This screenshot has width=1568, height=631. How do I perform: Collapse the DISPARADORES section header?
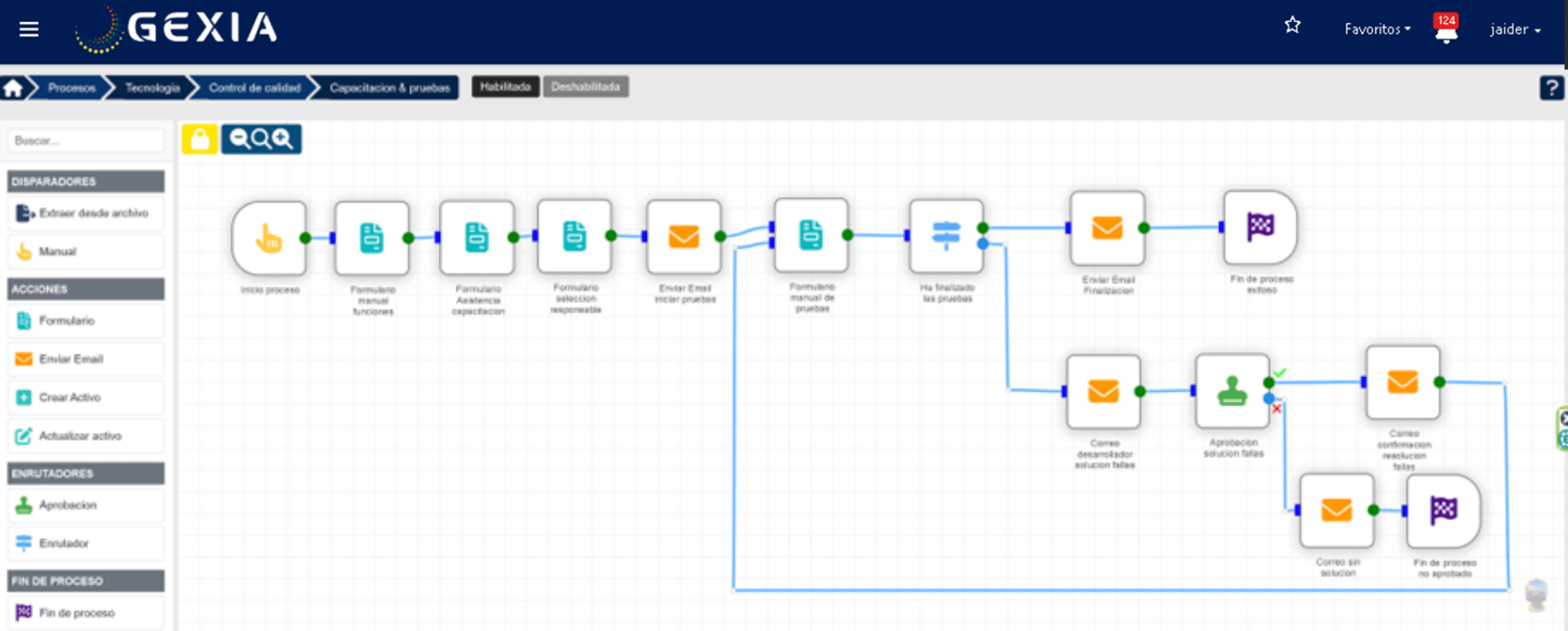(x=86, y=181)
